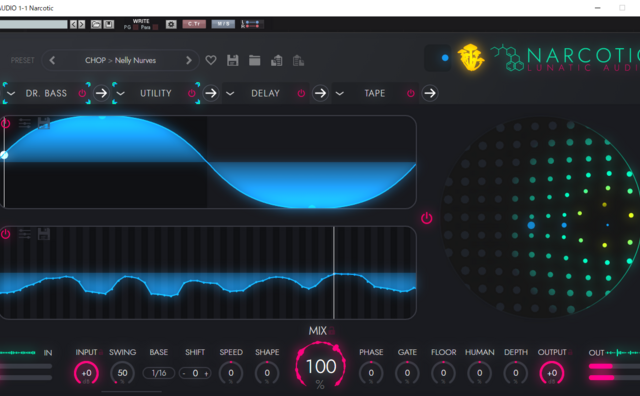640x396 pixels.
Task: Route DR. BASS onward with its arrow
Action: coord(101,93)
